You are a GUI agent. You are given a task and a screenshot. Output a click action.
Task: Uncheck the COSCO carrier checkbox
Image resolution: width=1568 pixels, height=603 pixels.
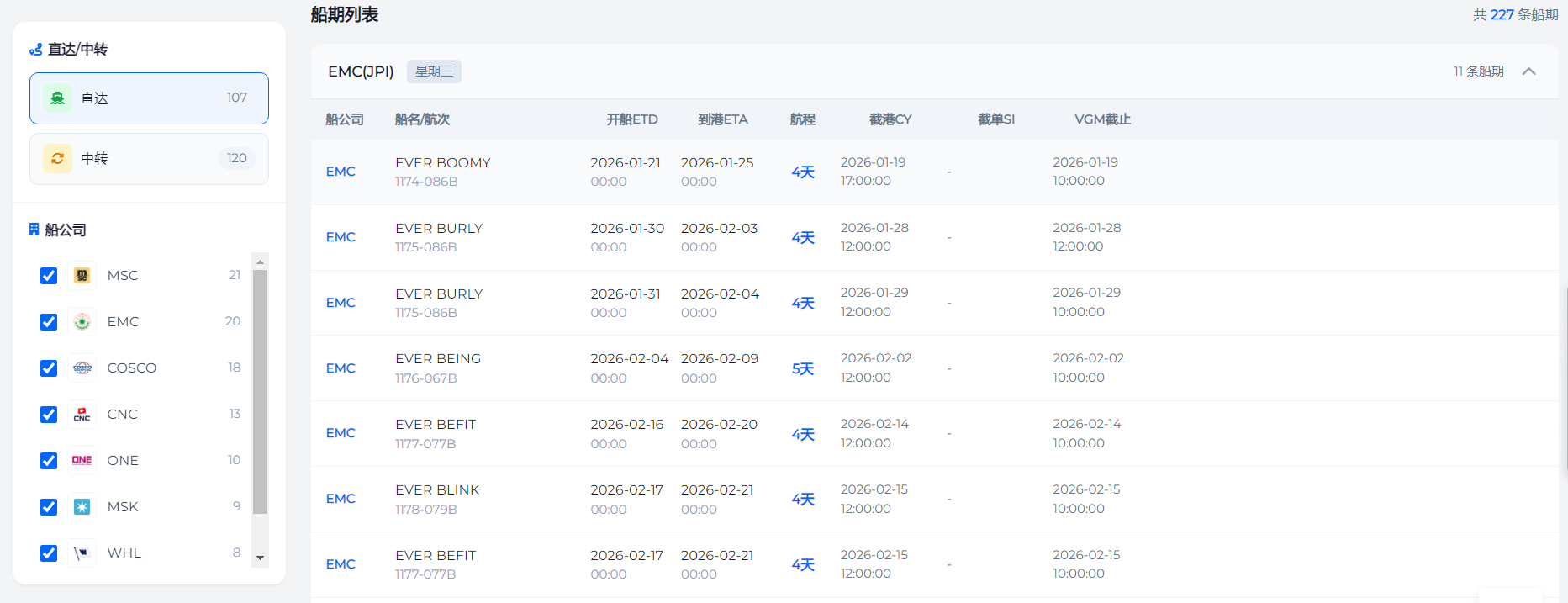pos(49,368)
